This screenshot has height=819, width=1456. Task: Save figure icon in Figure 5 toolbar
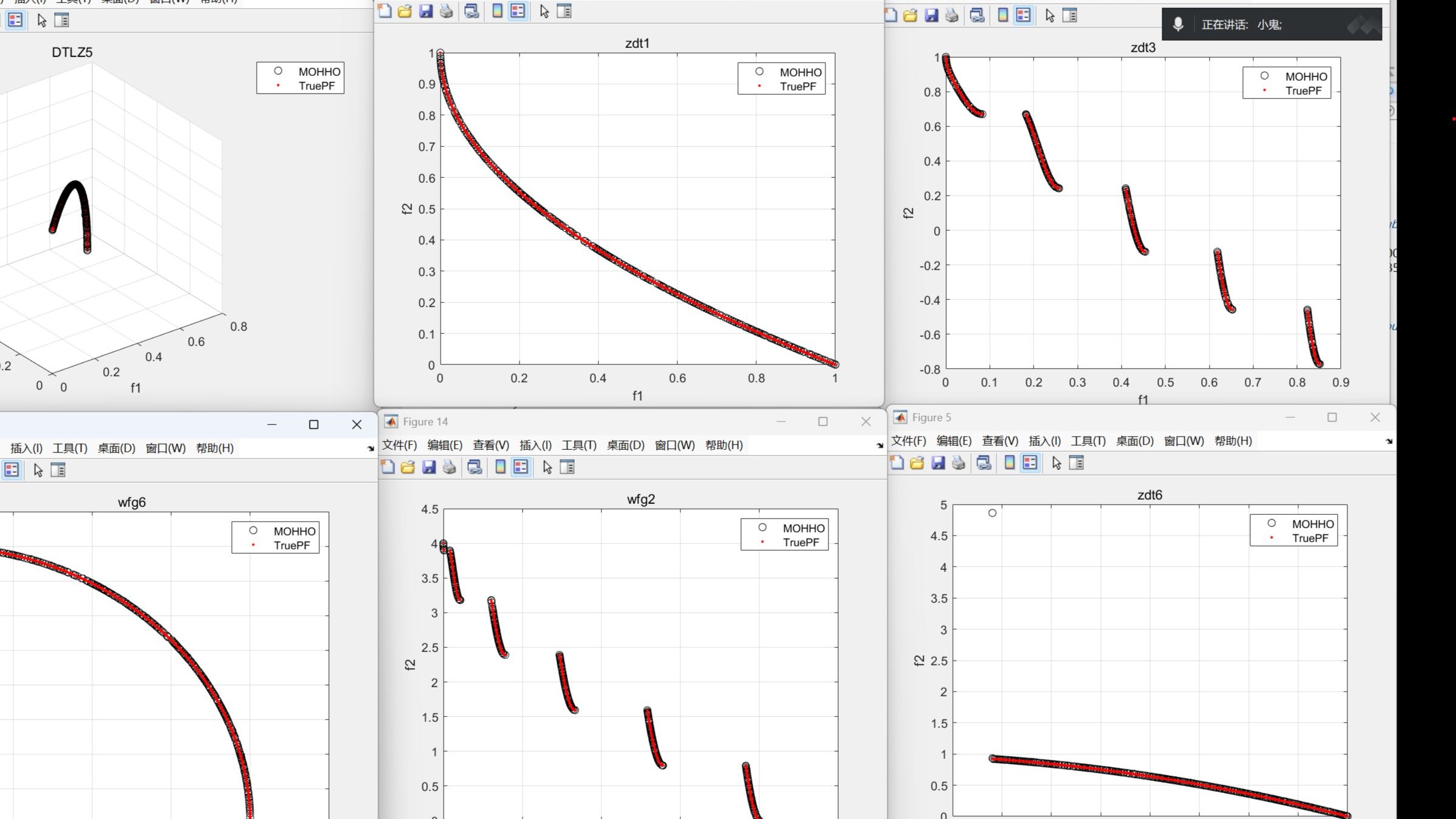click(x=938, y=463)
